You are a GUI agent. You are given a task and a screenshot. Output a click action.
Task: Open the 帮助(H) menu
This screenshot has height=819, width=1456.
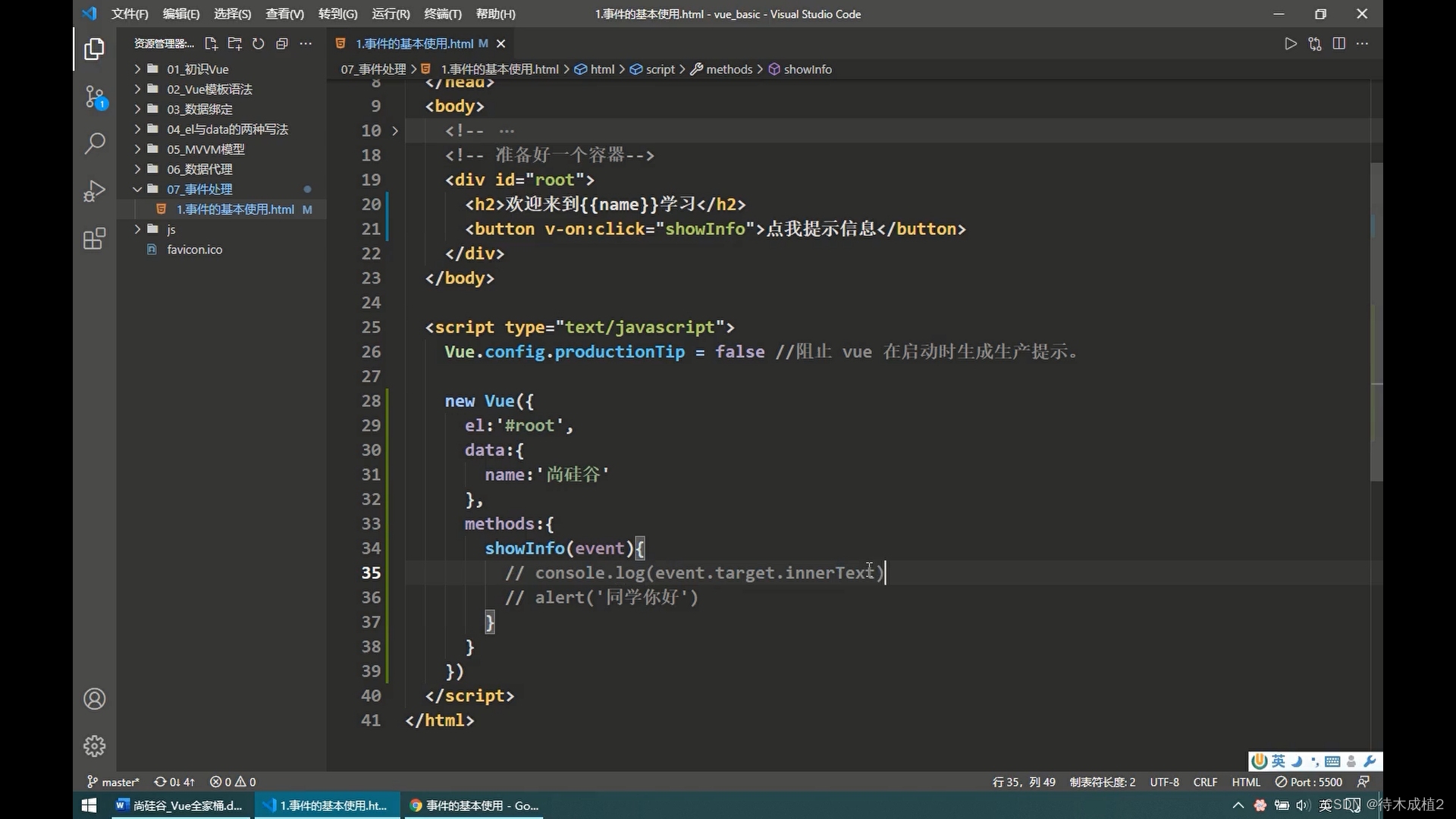tap(495, 14)
